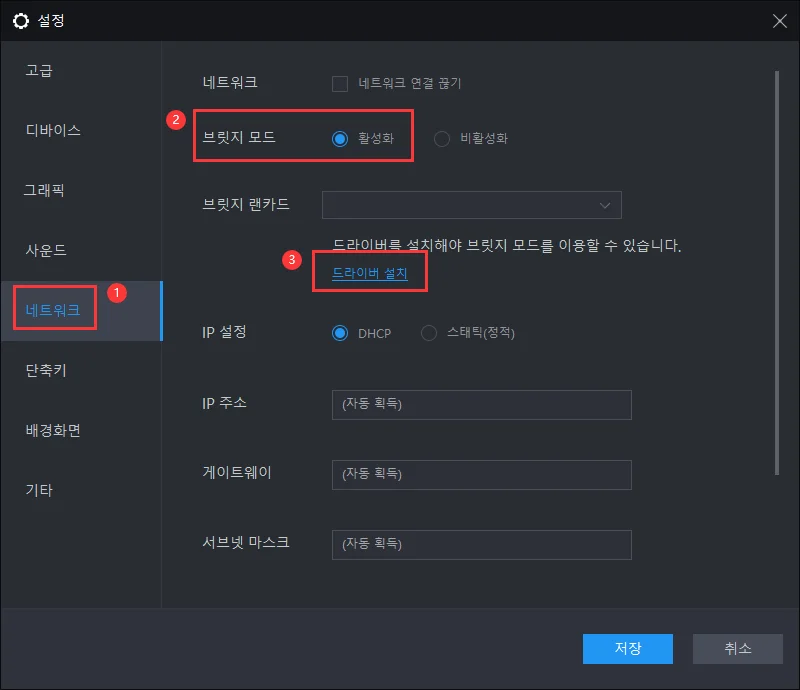
Task: Click the 설정 title text
Action: pos(51,21)
